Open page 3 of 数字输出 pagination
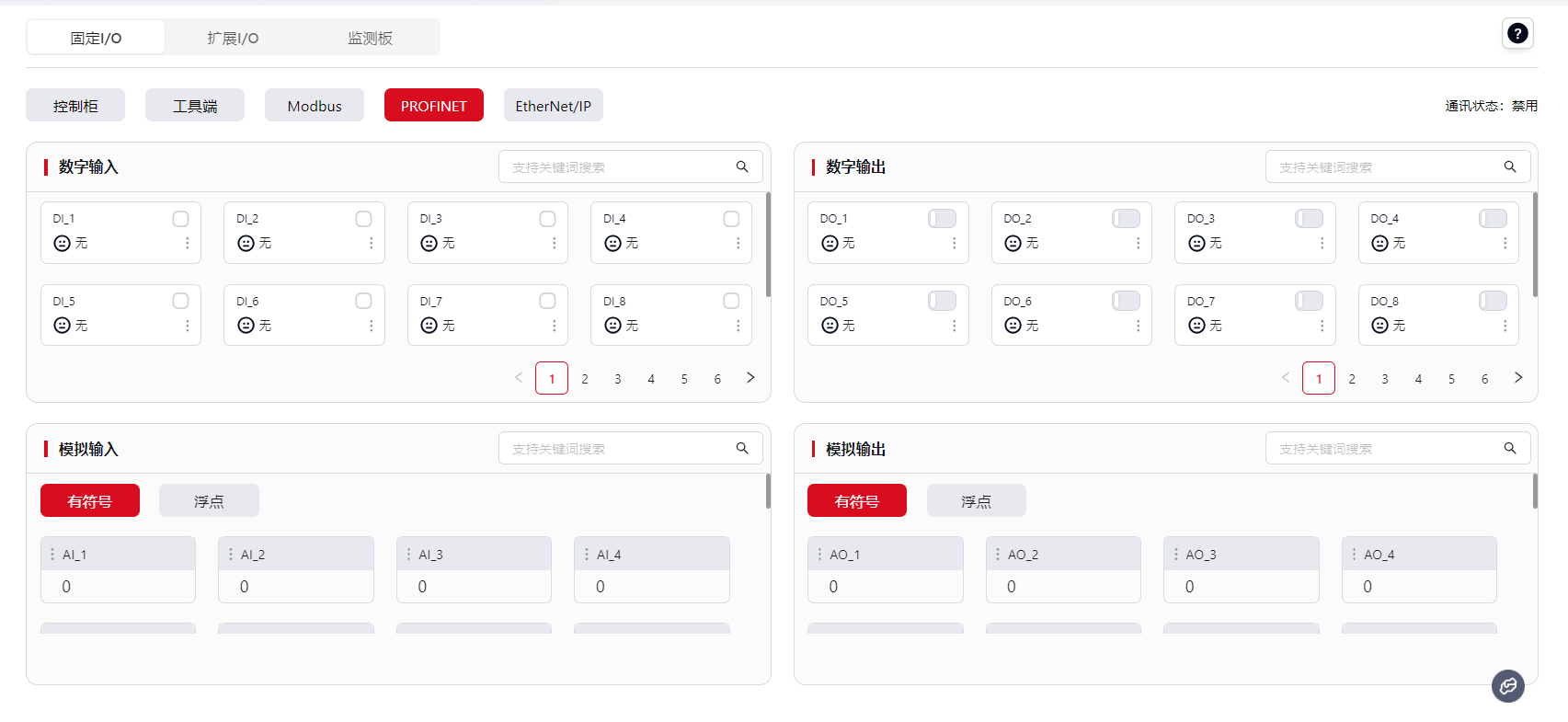1568x722 pixels. pos(1385,379)
